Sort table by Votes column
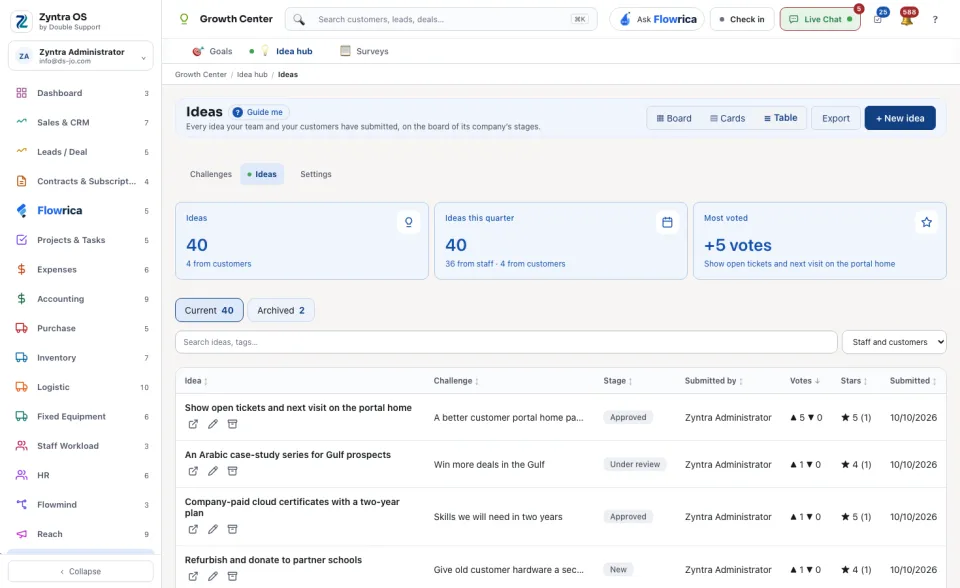 [x=804, y=381]
